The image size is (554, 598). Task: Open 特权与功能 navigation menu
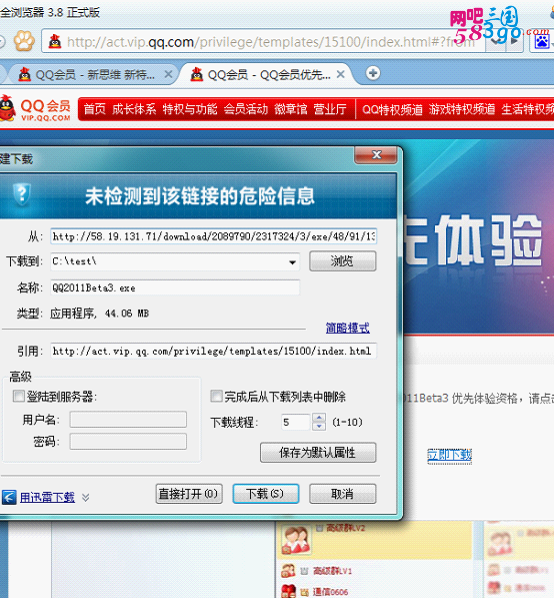point(189,109)
